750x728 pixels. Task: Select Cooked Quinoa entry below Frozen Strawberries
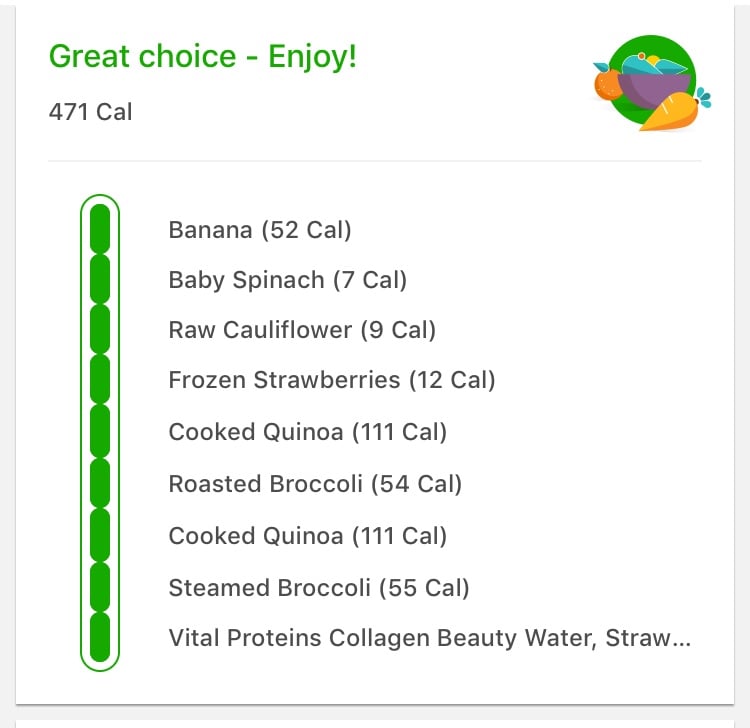click(307, 432)
